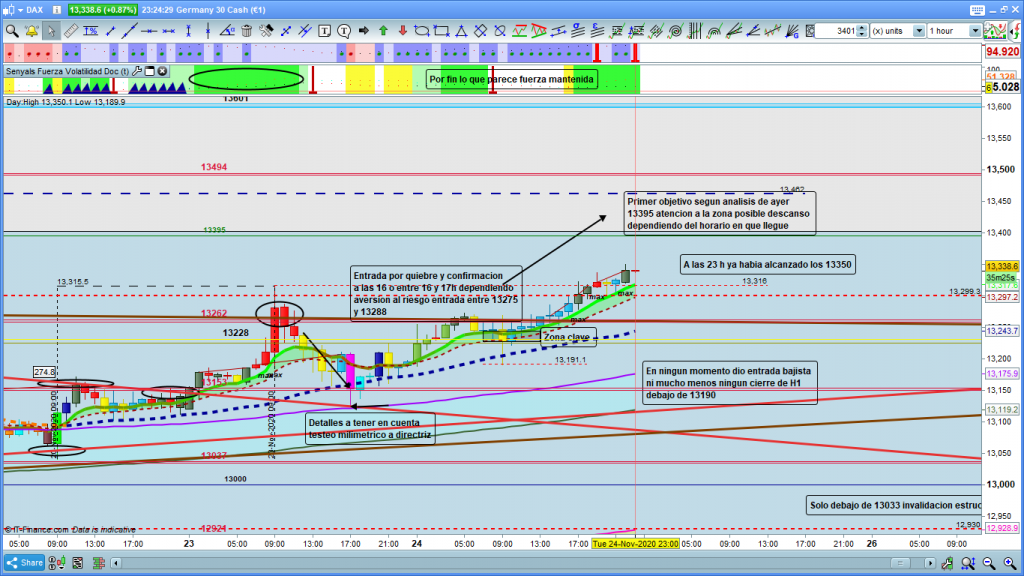This screenshot has width=1024, height=576.
Task: Click the alert bell icon
Action: tap(31, 30)
